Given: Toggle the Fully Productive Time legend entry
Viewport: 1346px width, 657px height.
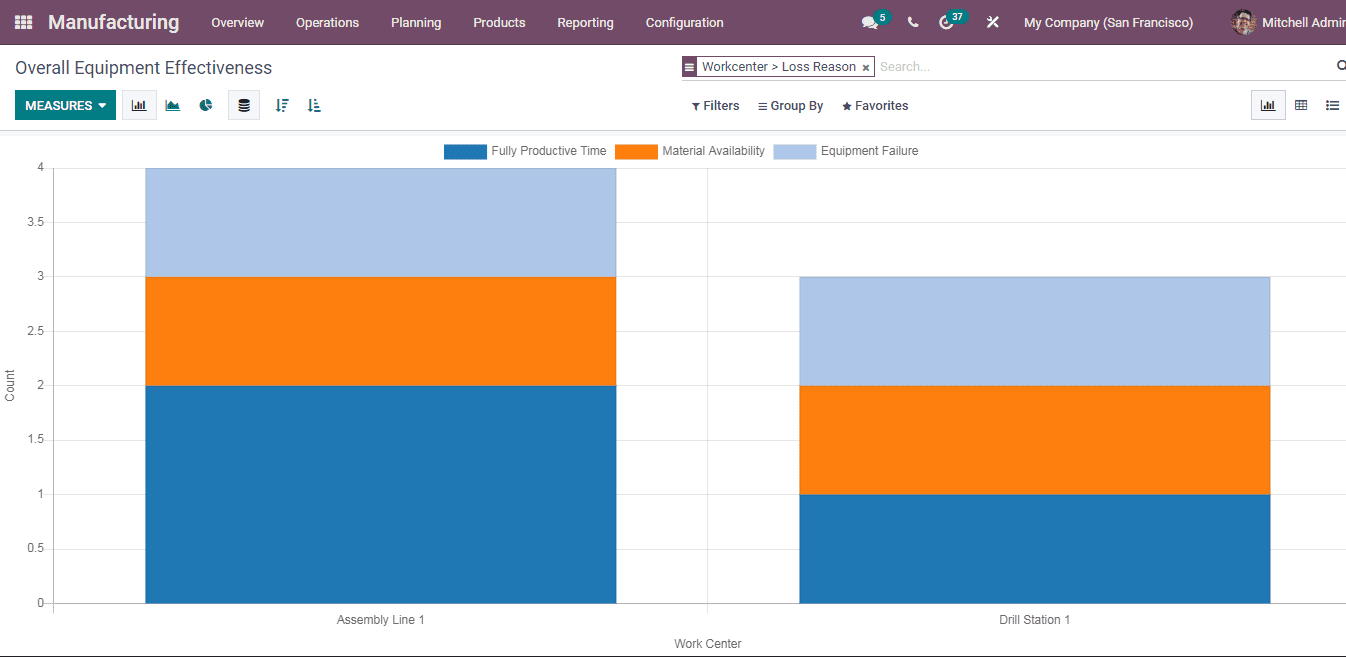Looking at the screenshot, I should coord(524,151).
